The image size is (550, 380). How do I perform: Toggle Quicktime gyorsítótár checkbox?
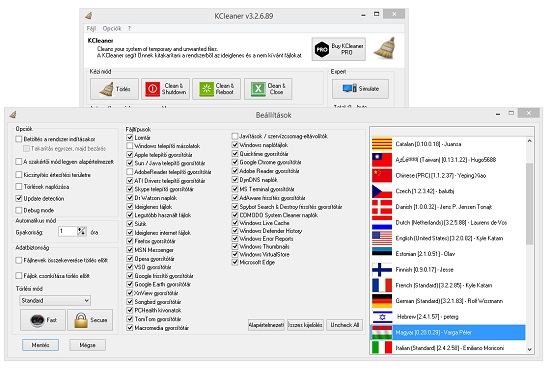[x=235, y=154]
